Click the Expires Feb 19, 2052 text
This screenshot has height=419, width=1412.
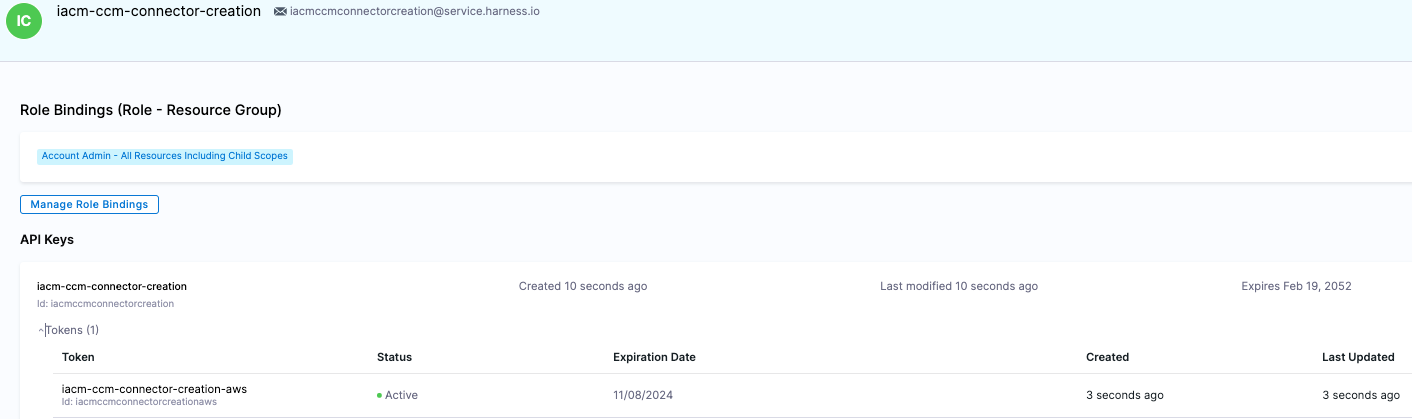[x=1296, y=286]
